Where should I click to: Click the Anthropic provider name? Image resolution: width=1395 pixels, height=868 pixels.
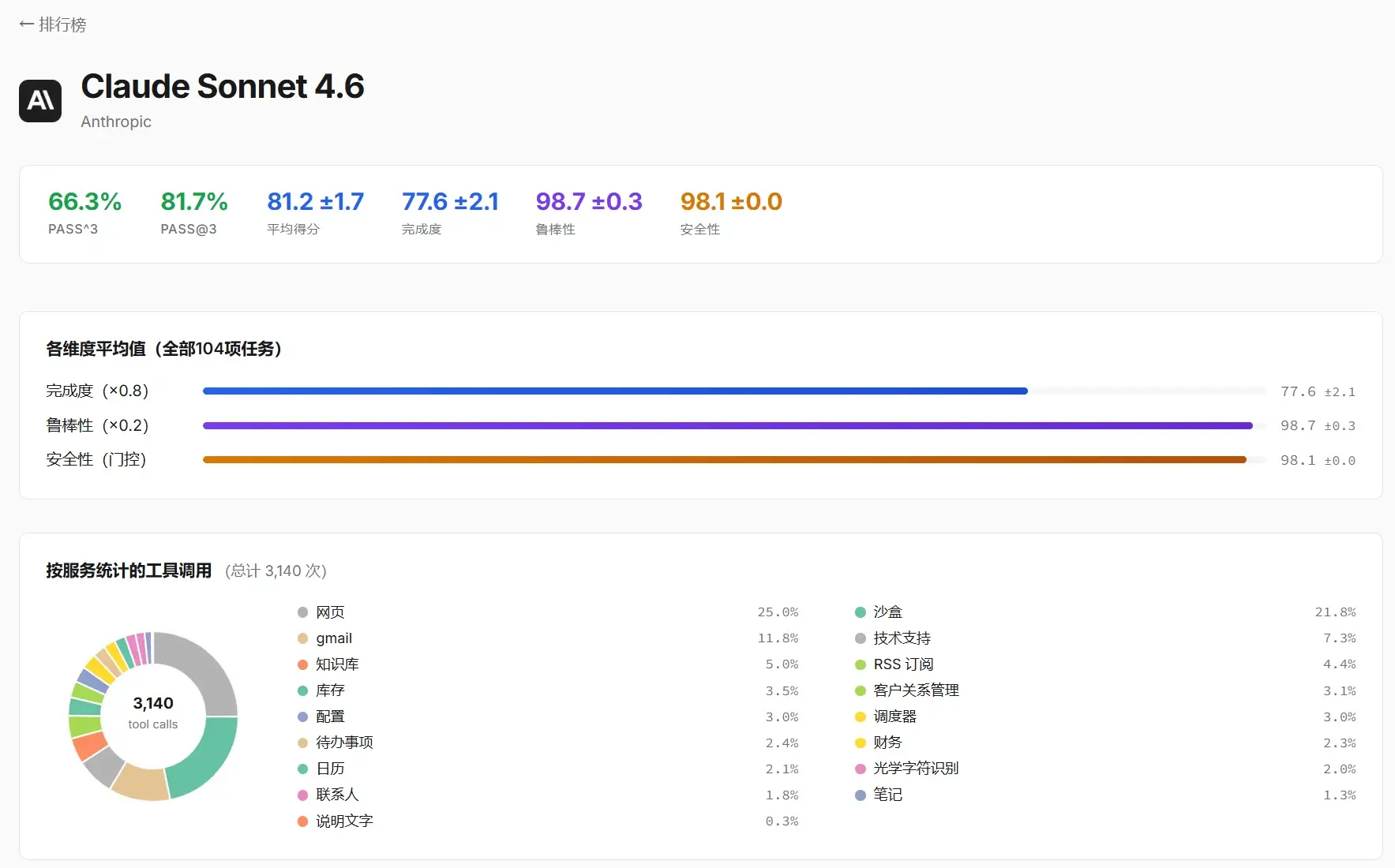115,122
